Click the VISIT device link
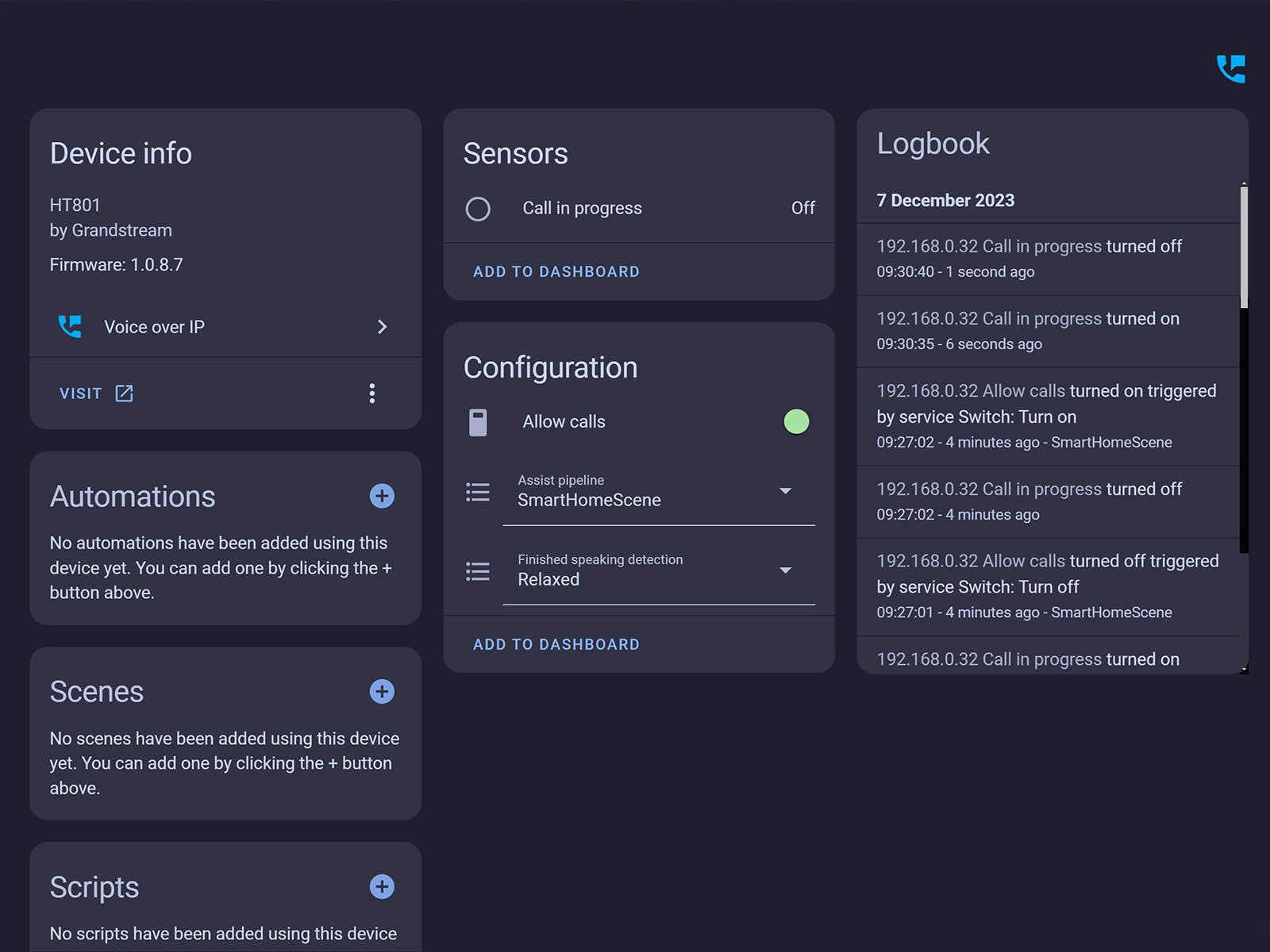The image size is (1270, 952). pyautogui.click(x=81, y=393)
